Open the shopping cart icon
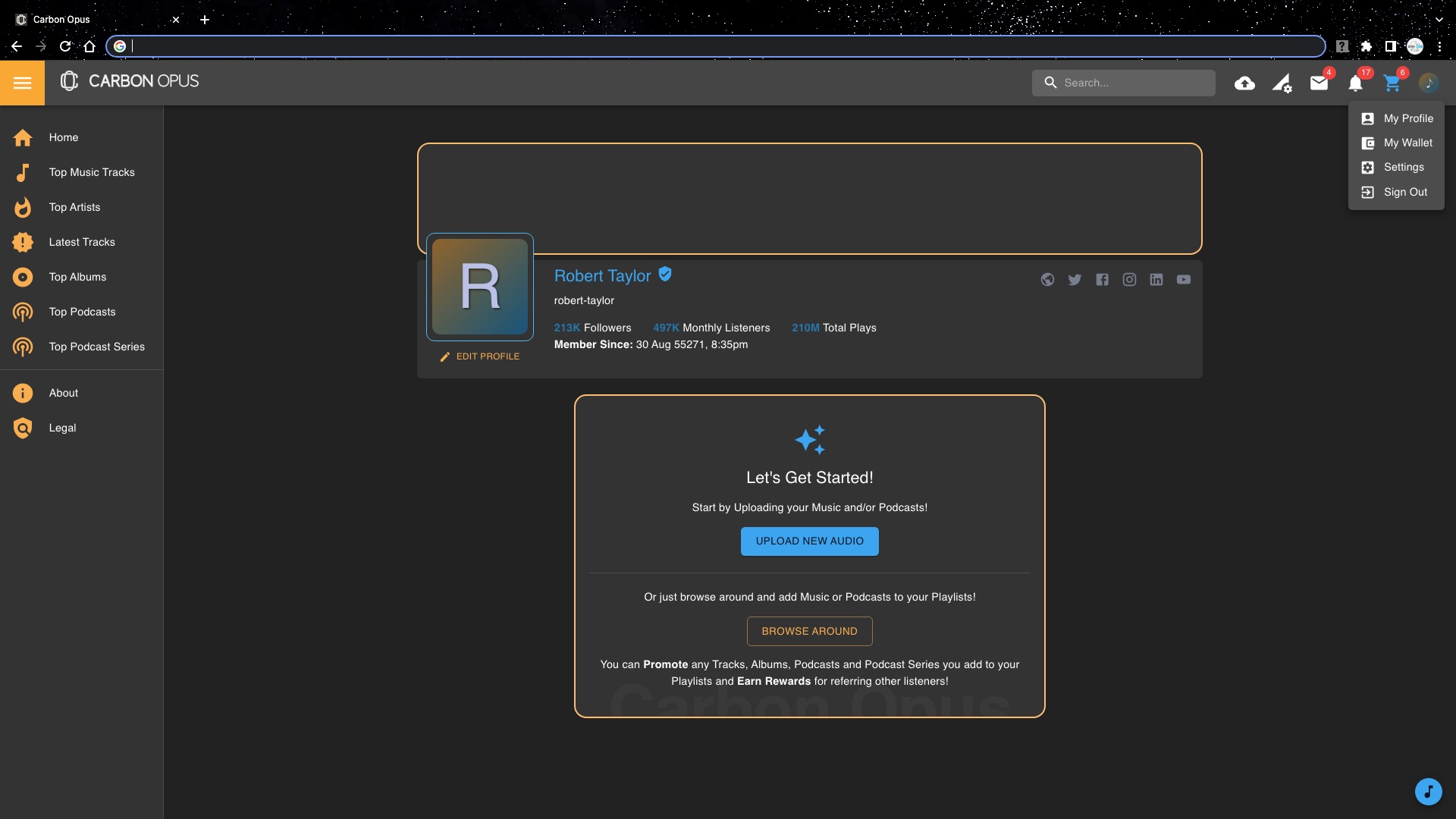Image resolution: width=1456 pixels, height=819 pixels. 1392,83
